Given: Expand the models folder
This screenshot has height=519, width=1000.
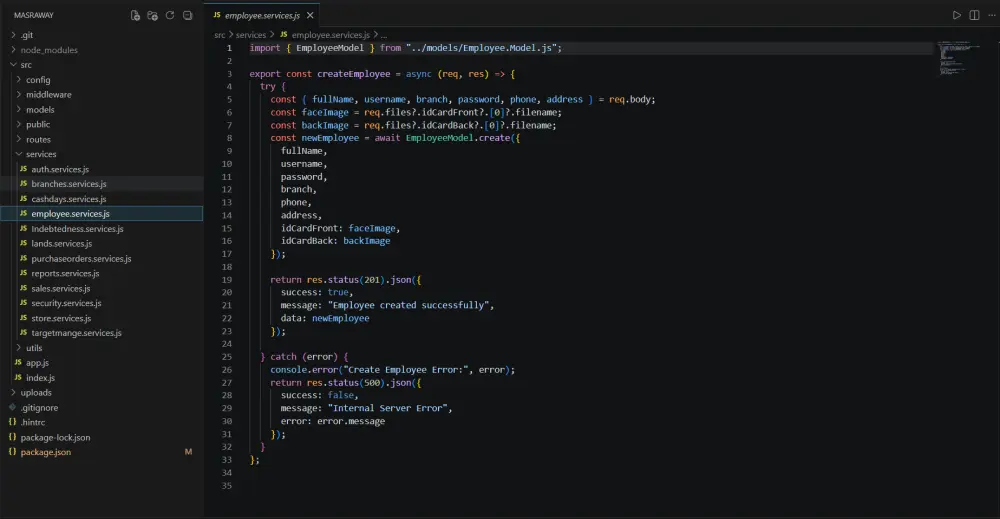Looking at the screenshot, I should [x=102, y=110].
